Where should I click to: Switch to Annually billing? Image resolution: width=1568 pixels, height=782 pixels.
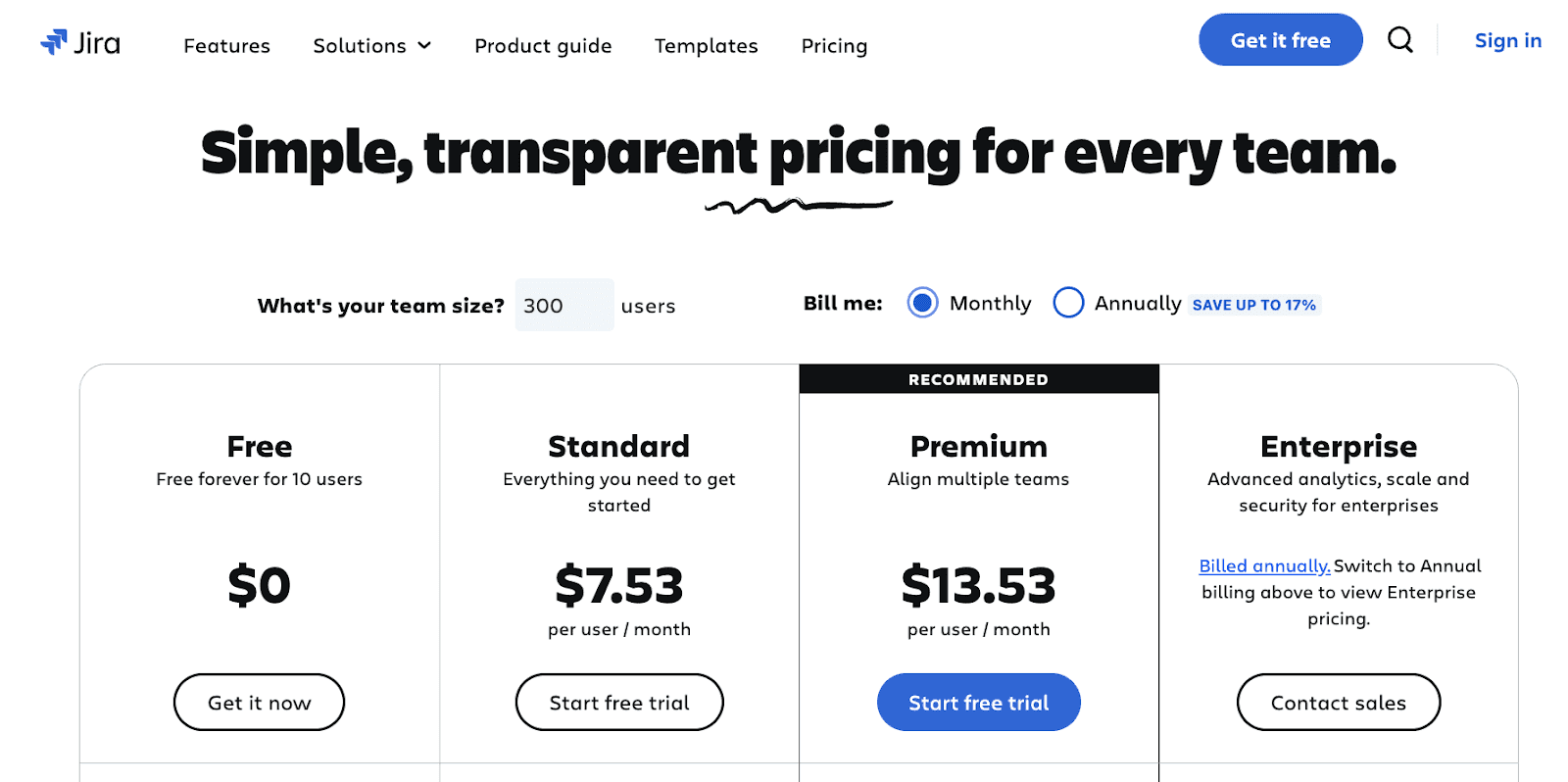click(x=1068, y=303)
